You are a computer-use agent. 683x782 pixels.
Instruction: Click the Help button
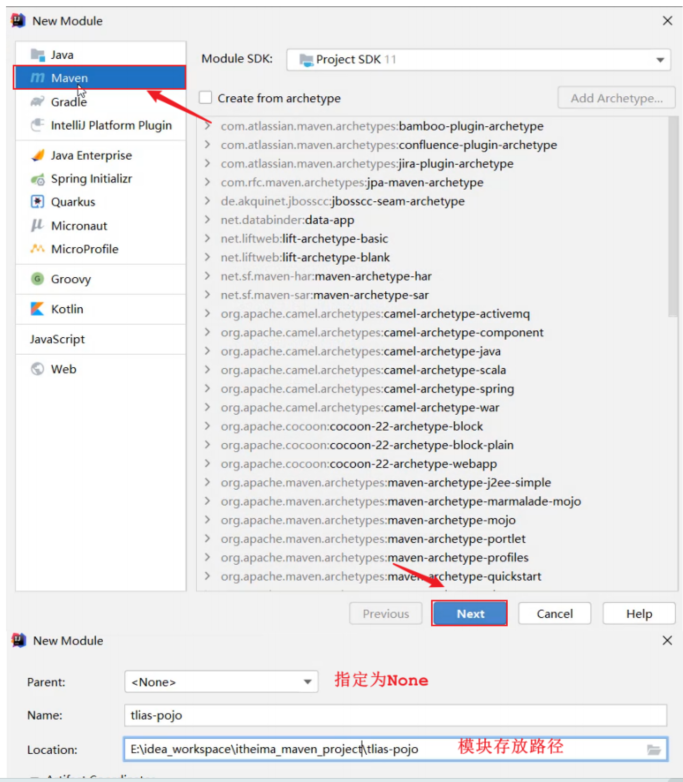click(639, 614)
